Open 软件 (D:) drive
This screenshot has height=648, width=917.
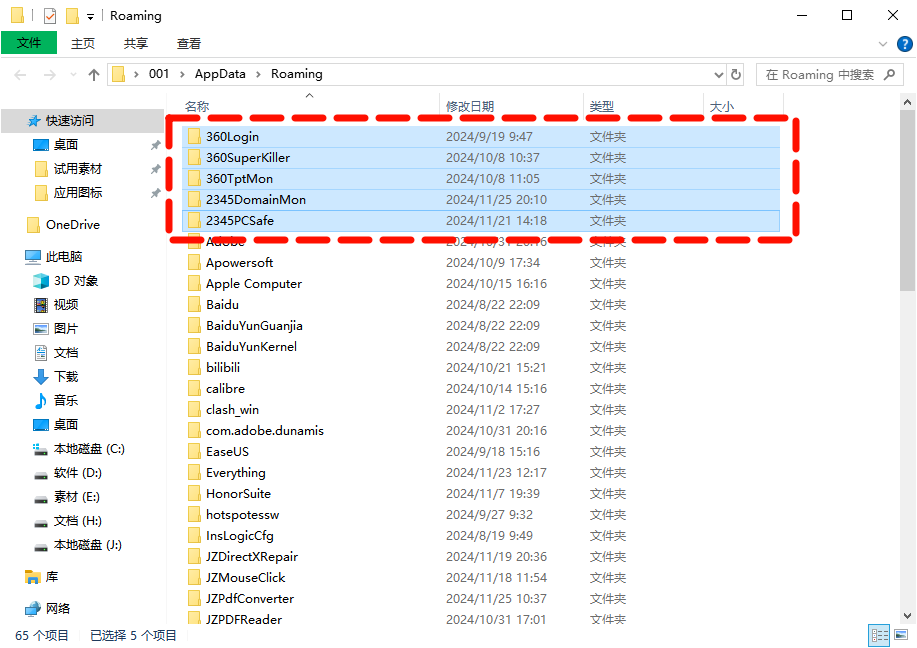pos(77,473)
